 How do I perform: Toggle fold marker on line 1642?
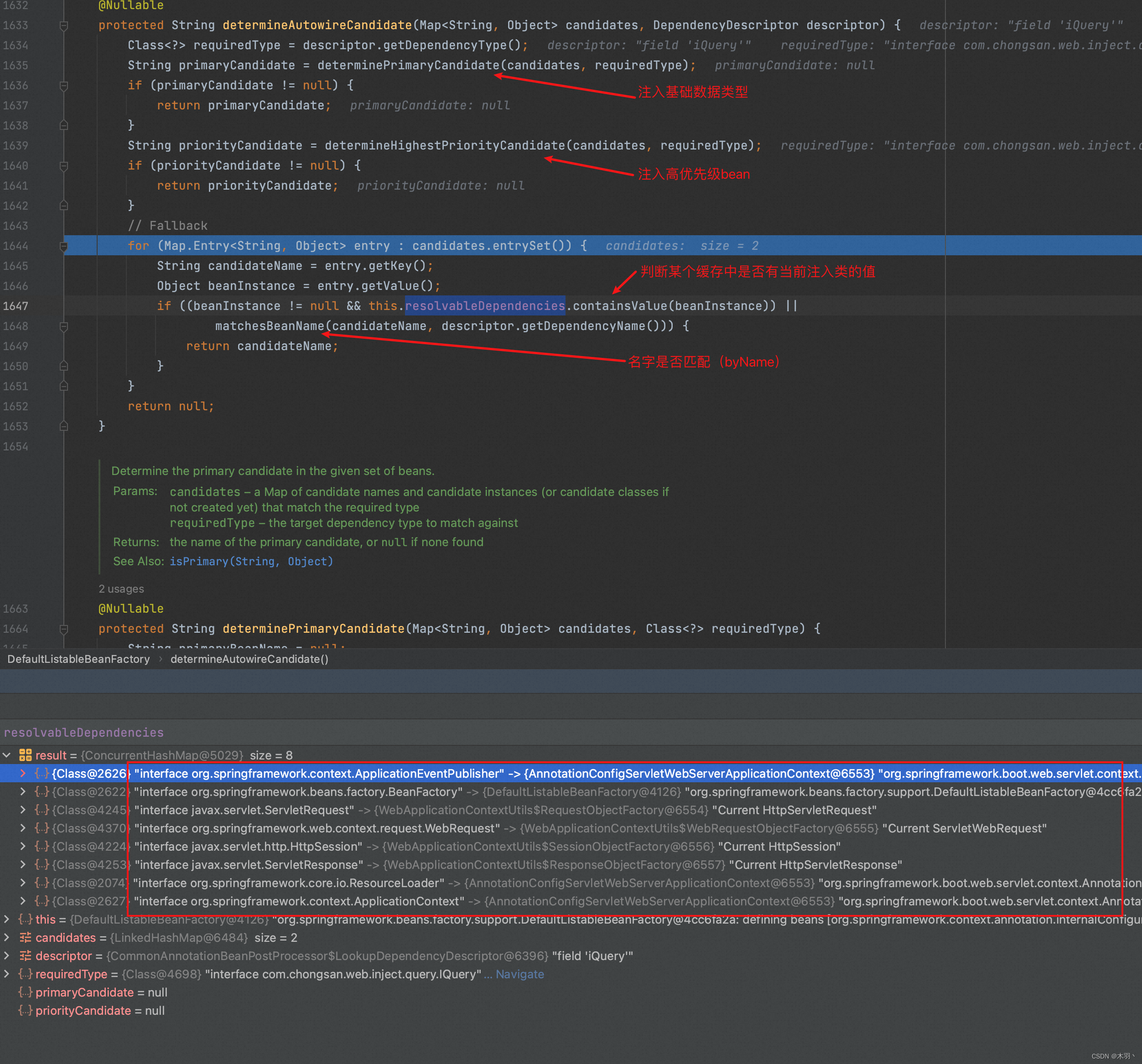64,206
